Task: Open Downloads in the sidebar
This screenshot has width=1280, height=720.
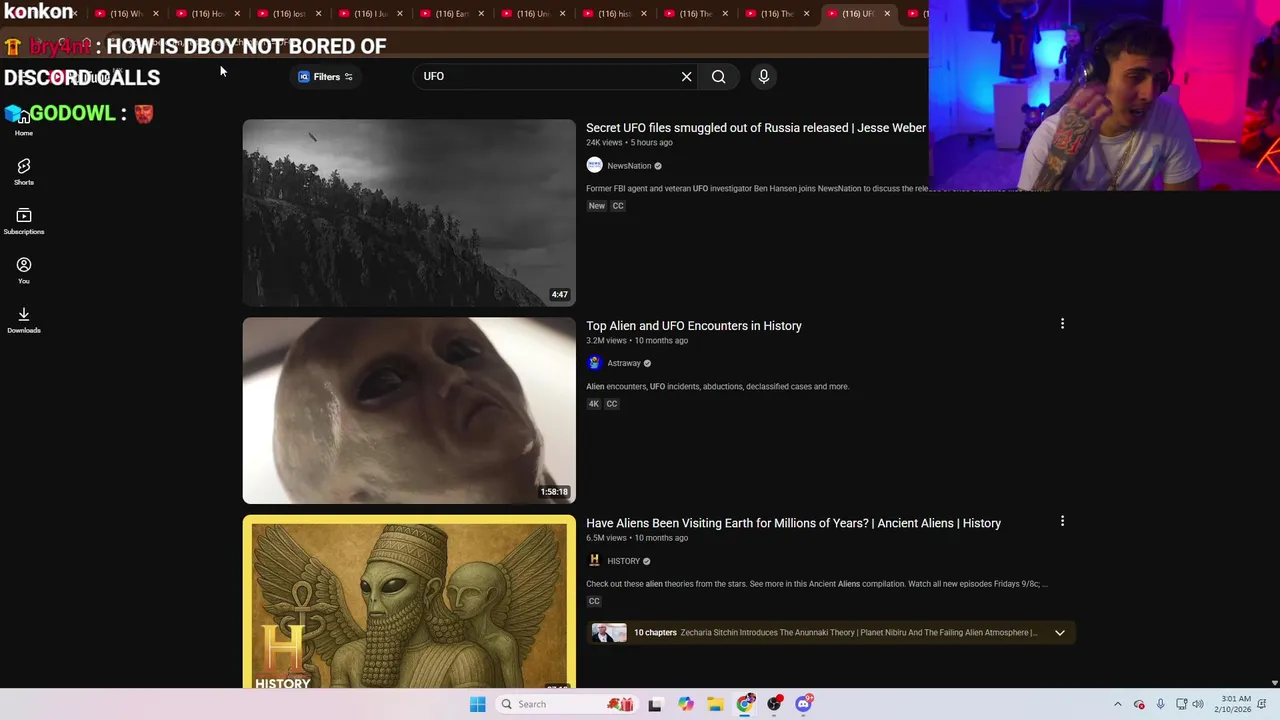Action: tap(24, 320)
